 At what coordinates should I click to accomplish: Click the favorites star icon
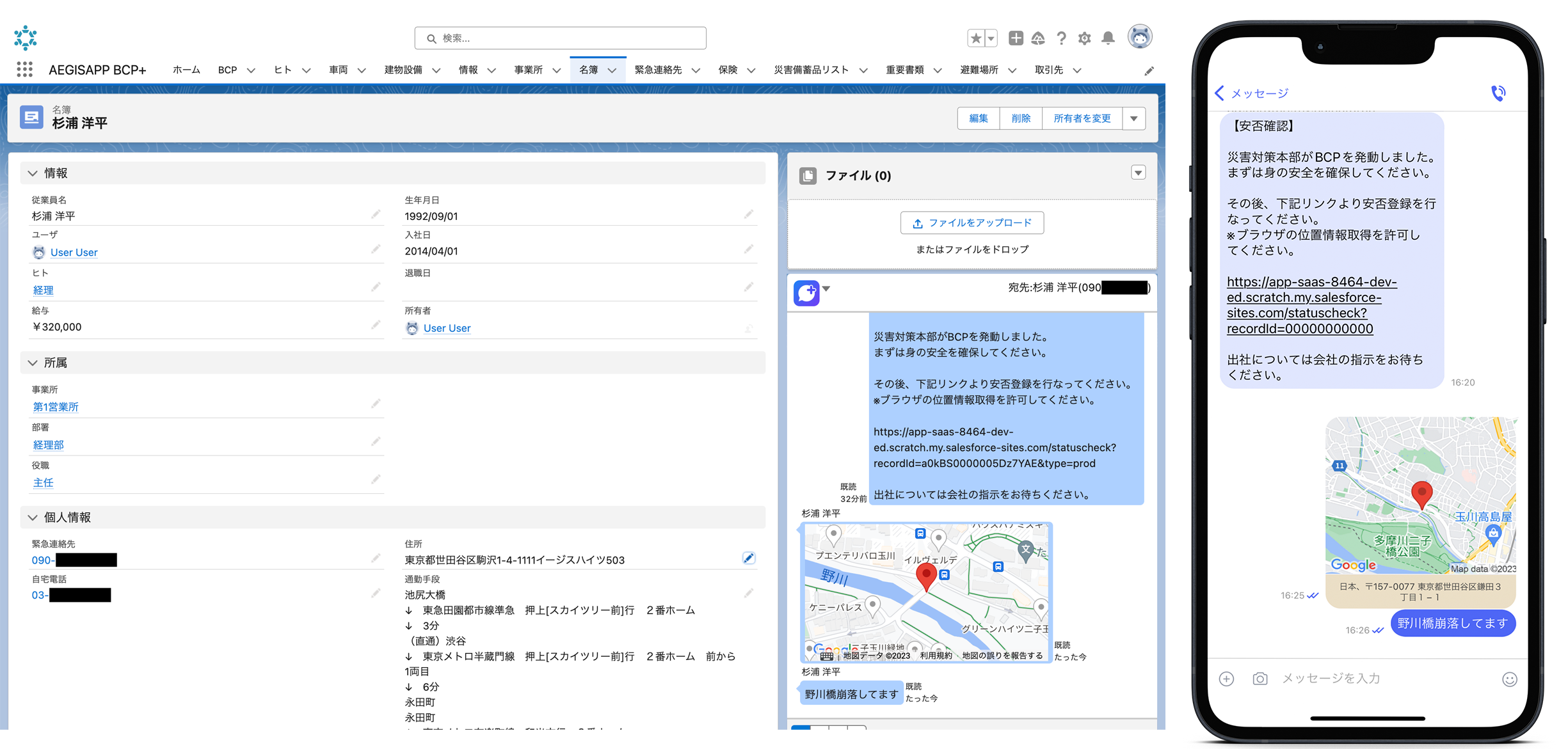(975, 38)
